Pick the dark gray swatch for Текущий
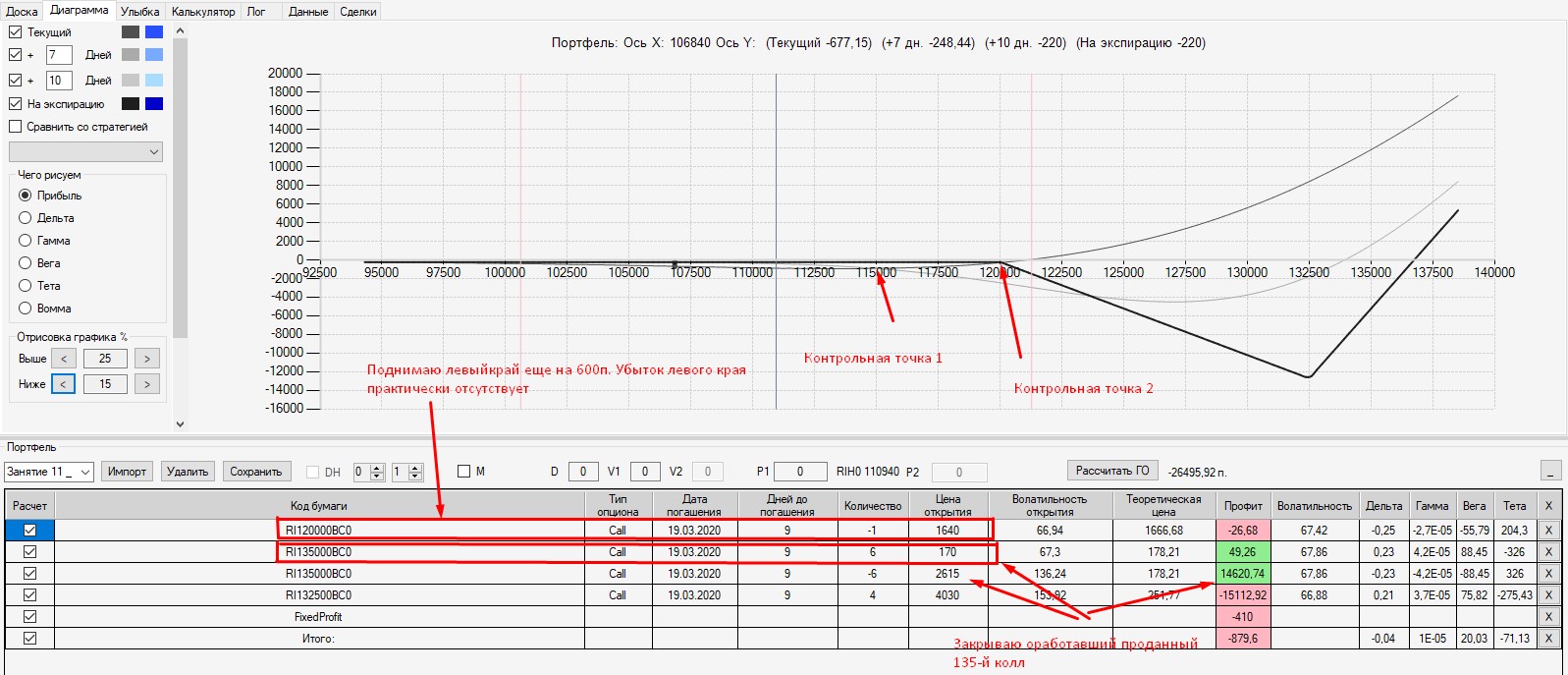Viewport: 1568px width, 675px height. [131, 32]
